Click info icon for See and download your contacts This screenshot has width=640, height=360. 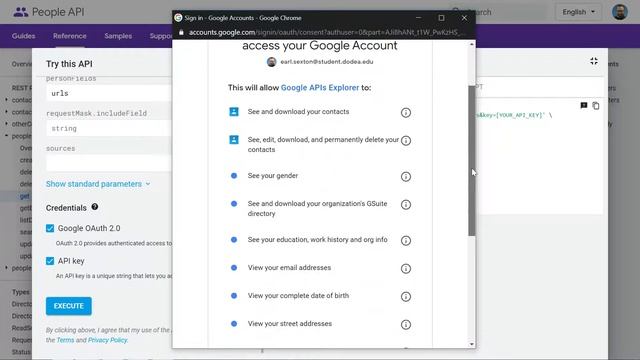click(x=405, y=113)
